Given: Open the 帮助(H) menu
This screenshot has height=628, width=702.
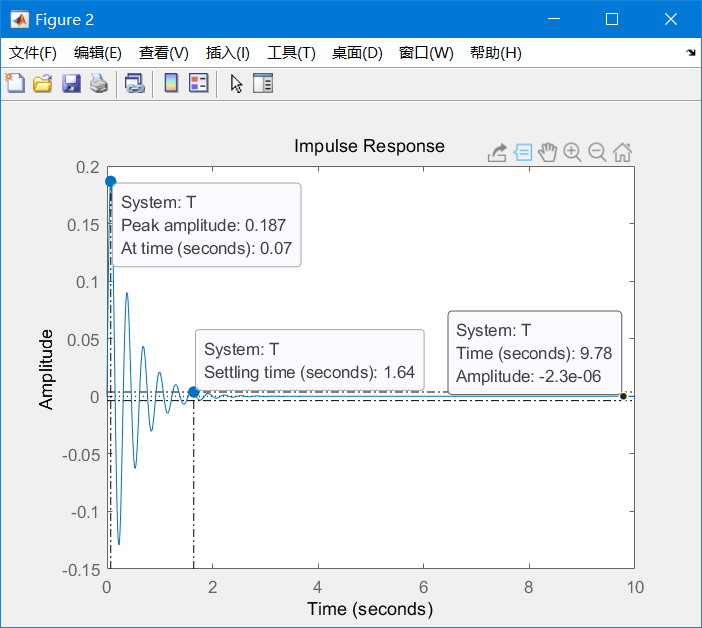Looking at the screenshot, I should 496,53.
